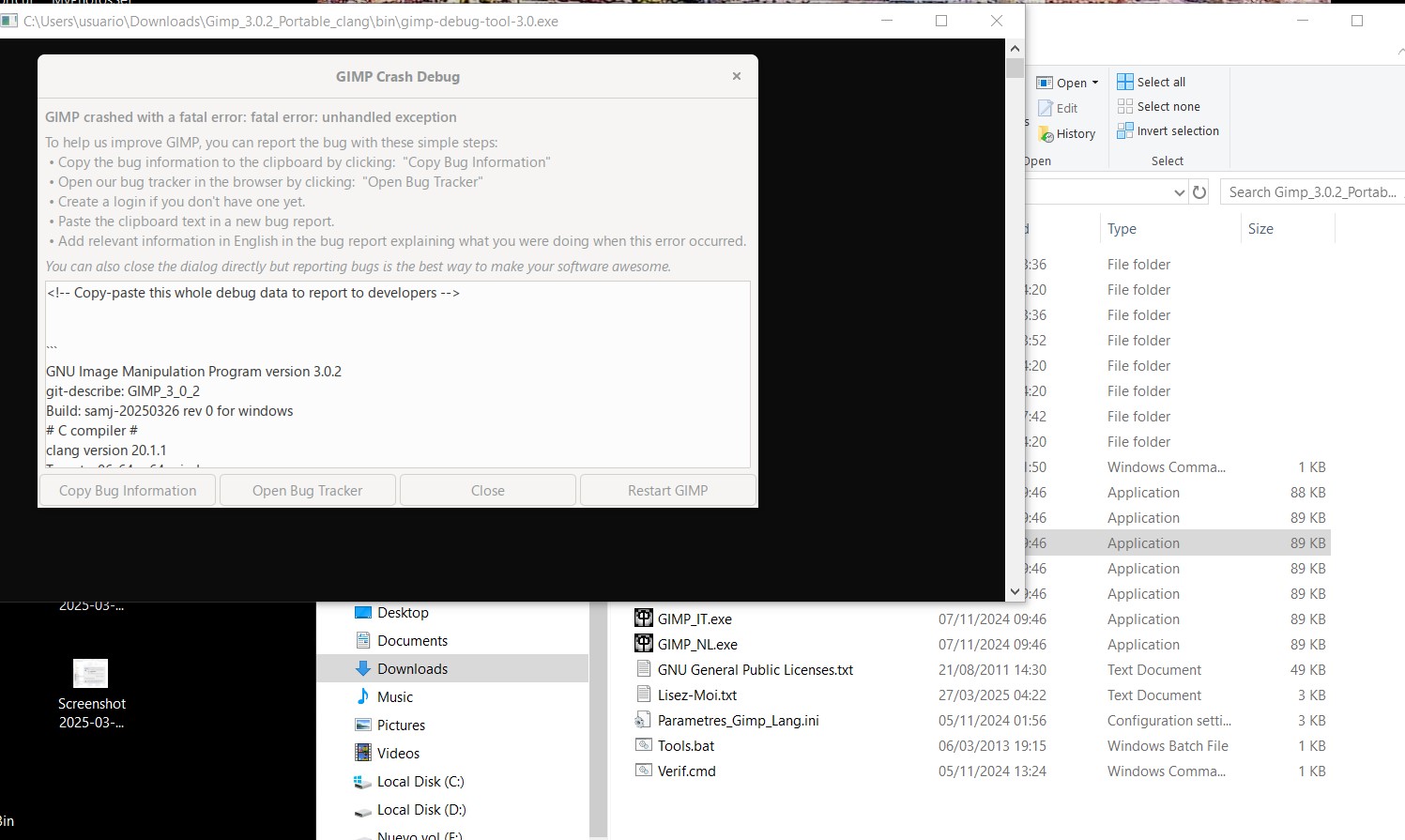Image resolution: width=1405 pixels, height=840 pixels.
Task: Click Videos icon in navigation pane
Action: click(x=363, y=753)
